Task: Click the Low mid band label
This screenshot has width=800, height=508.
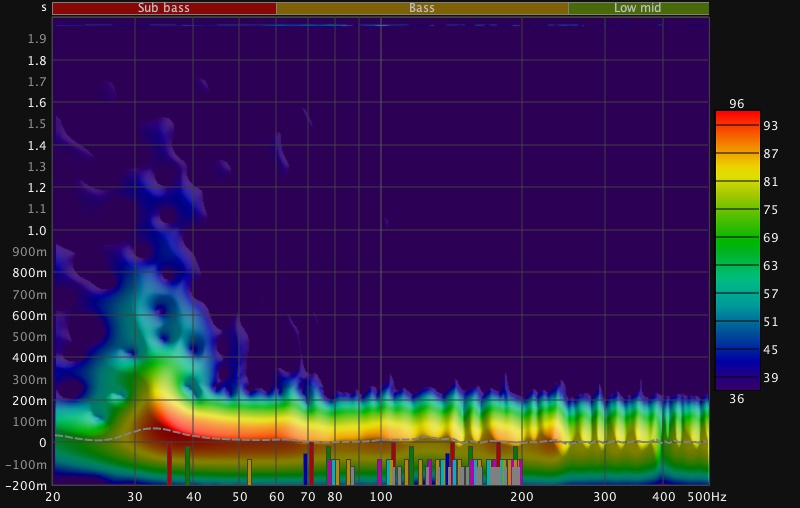Action: [638, 8]
